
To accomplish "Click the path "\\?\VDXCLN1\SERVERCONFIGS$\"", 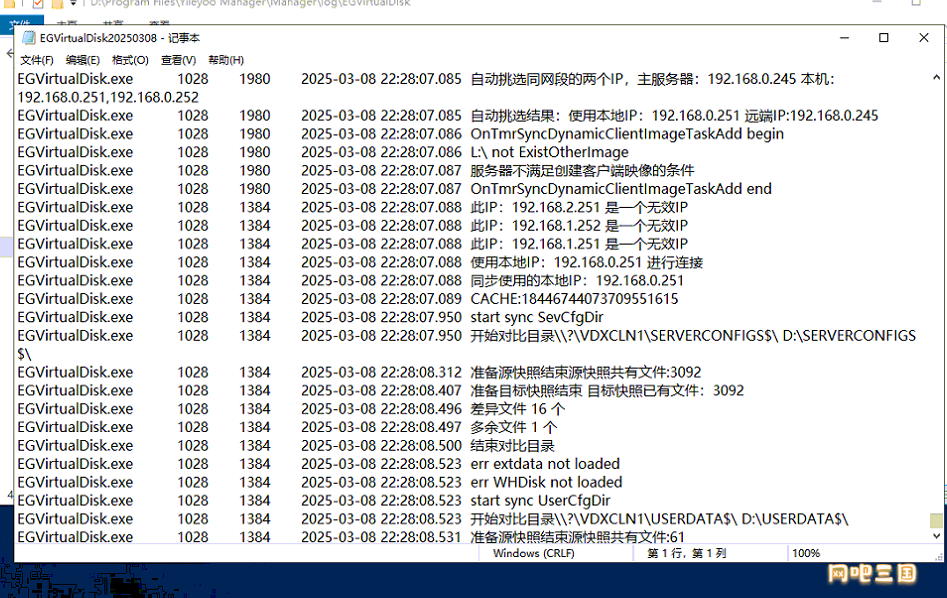I will click(x=667, y=335).
